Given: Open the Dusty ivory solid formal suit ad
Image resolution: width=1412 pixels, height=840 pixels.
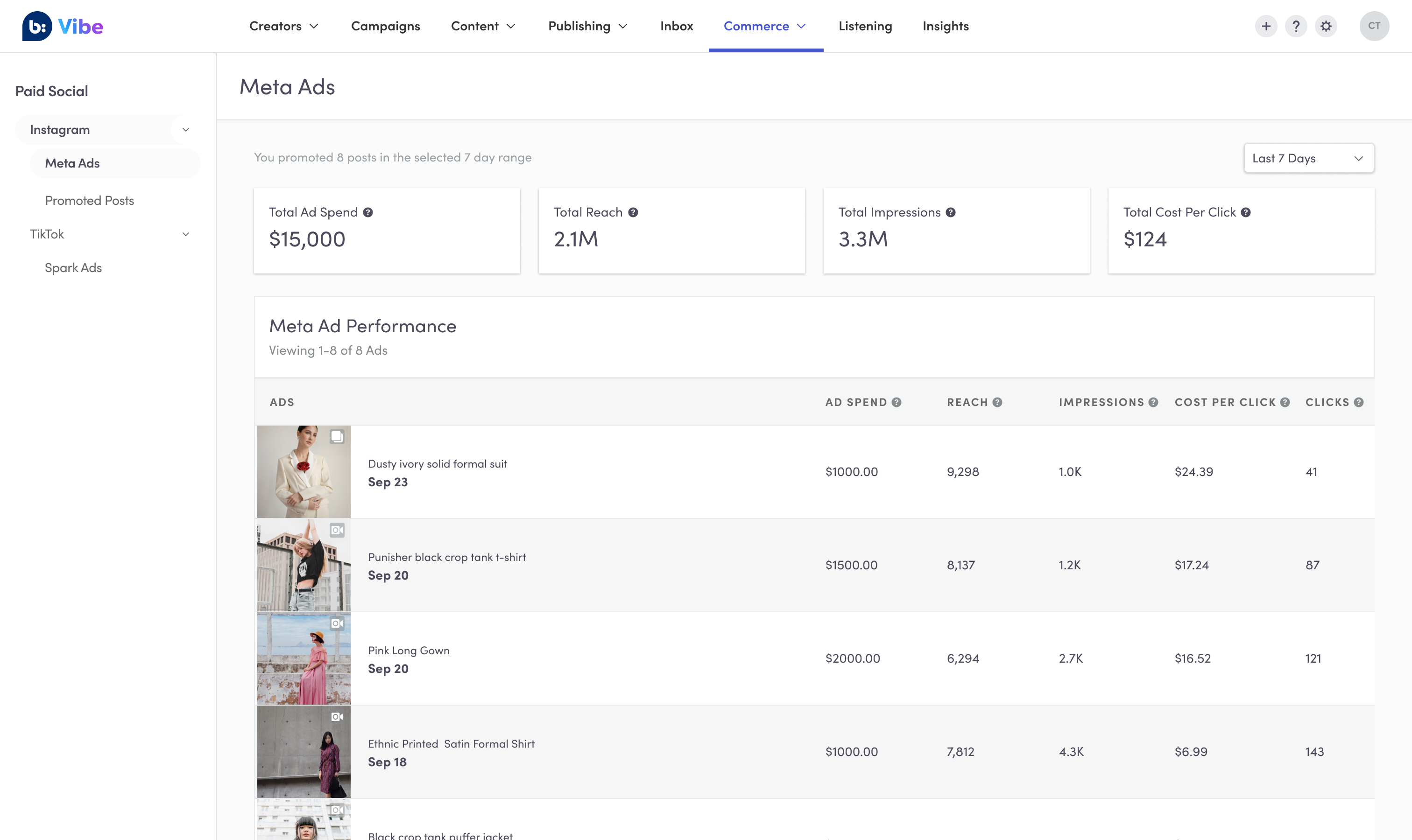Looking at the screenshot, I should [x=437, y=464].
